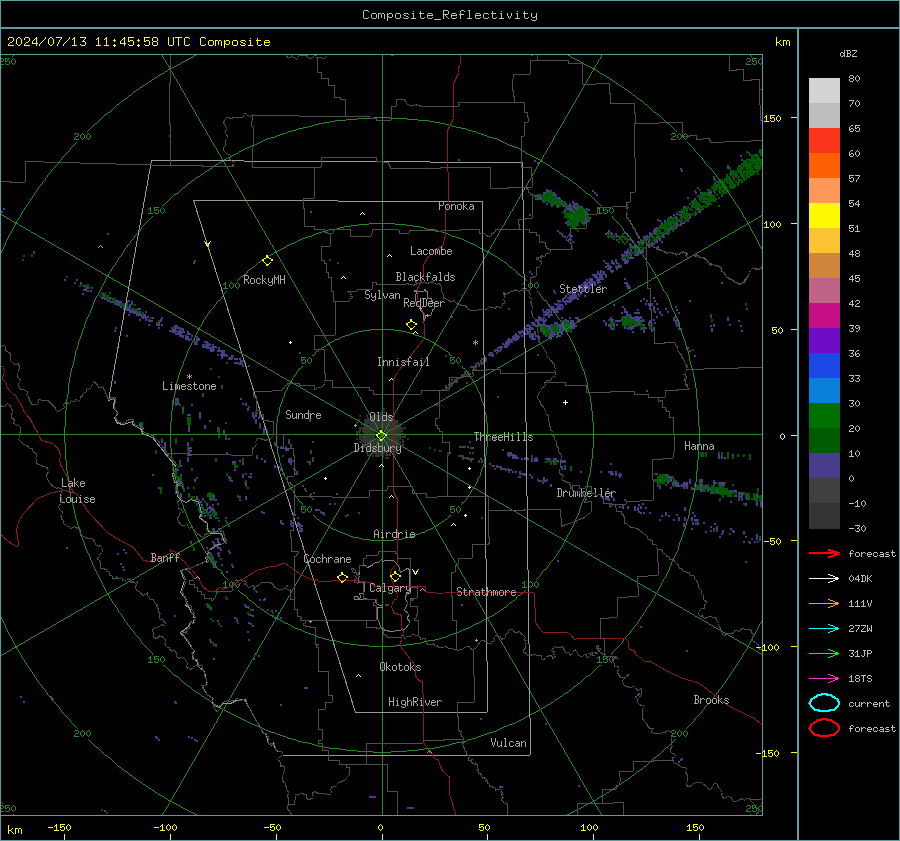900x841 pixels.
Task: Click yellow diamond marker at radar center near Olds
Action: click(x=381, y=436)
